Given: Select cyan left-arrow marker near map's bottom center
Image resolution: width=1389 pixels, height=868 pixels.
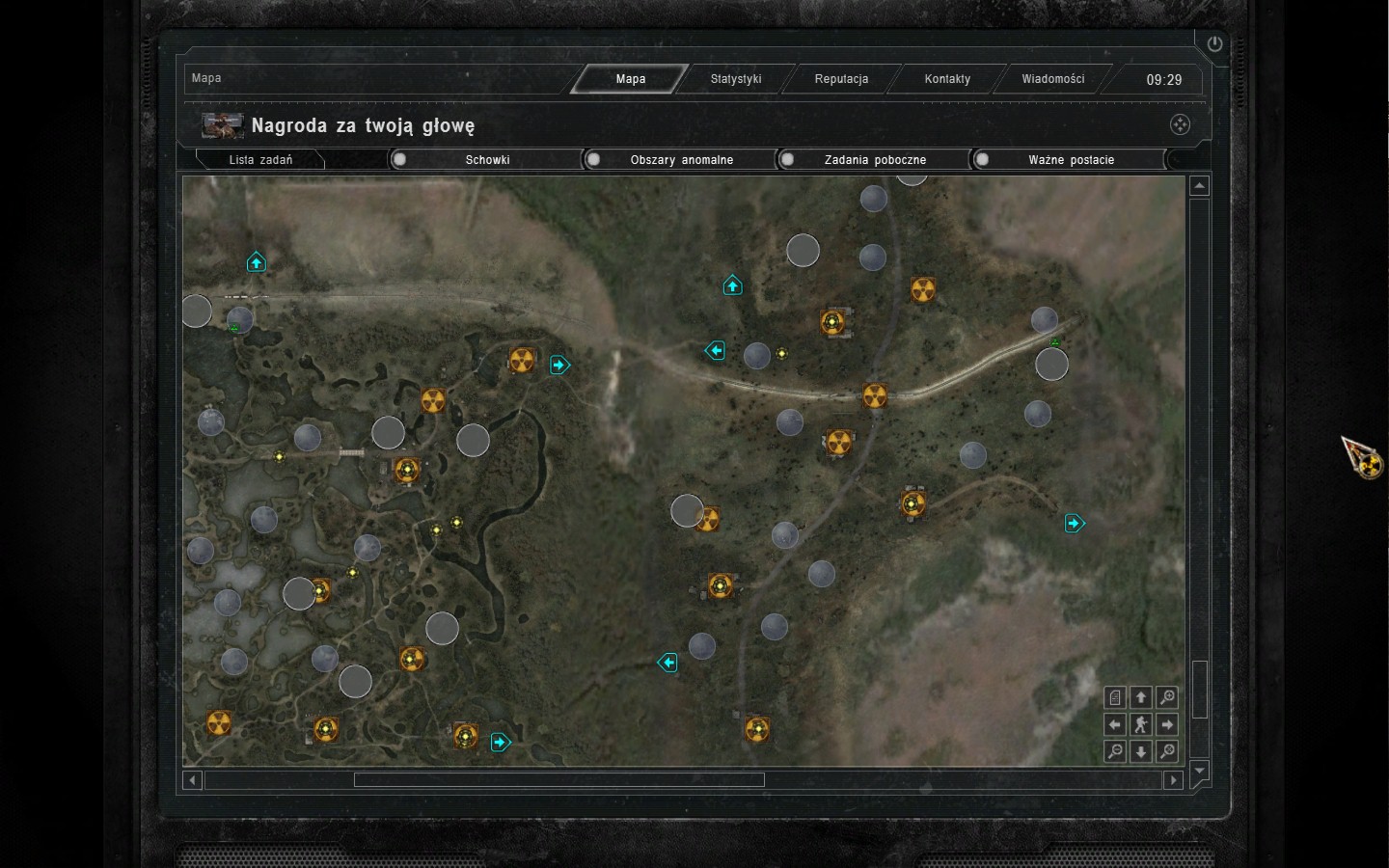Looking at the screenshot, I should (667, 663).
